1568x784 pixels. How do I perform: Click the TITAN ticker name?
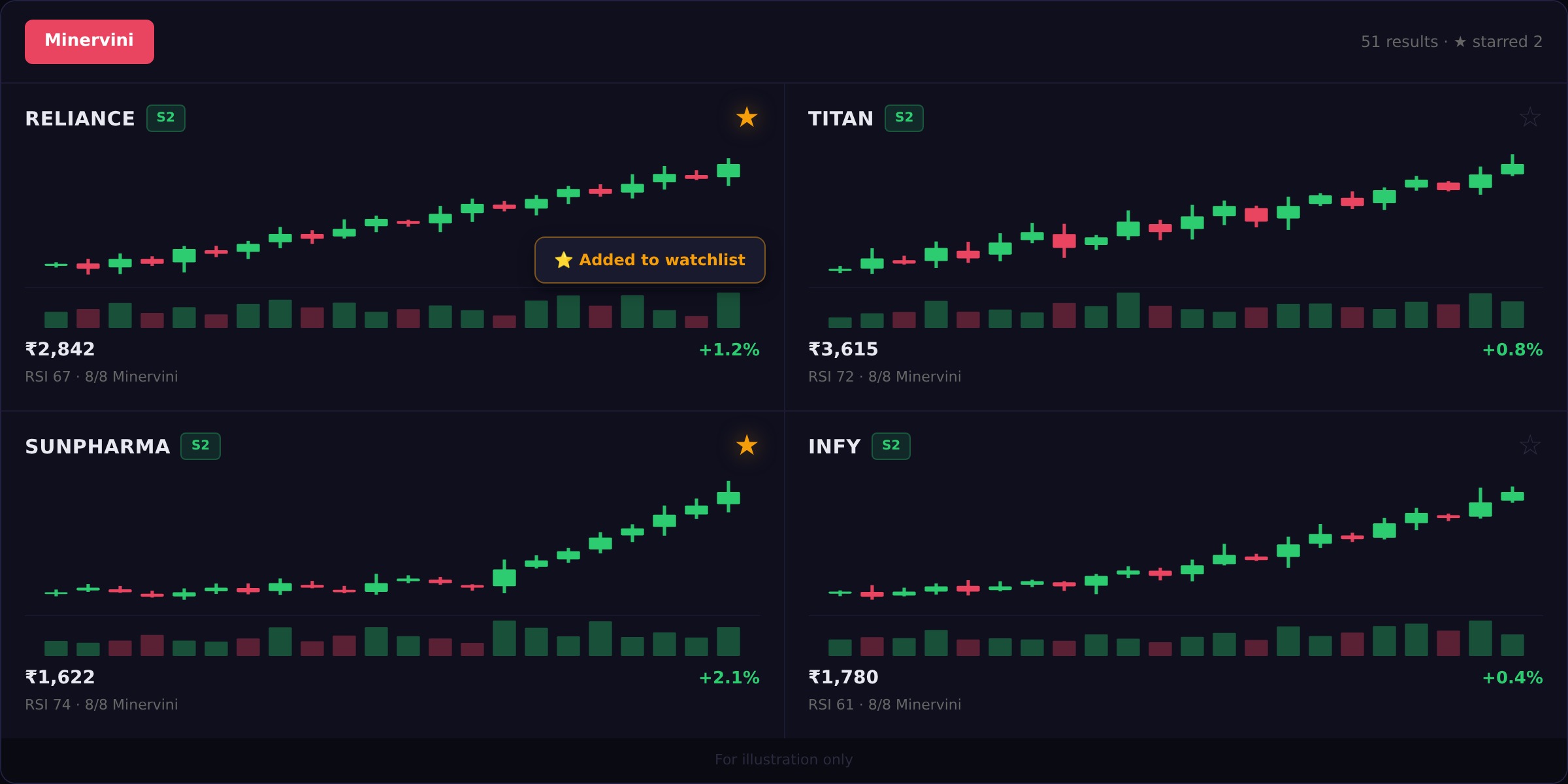click(x=841, y=119)
